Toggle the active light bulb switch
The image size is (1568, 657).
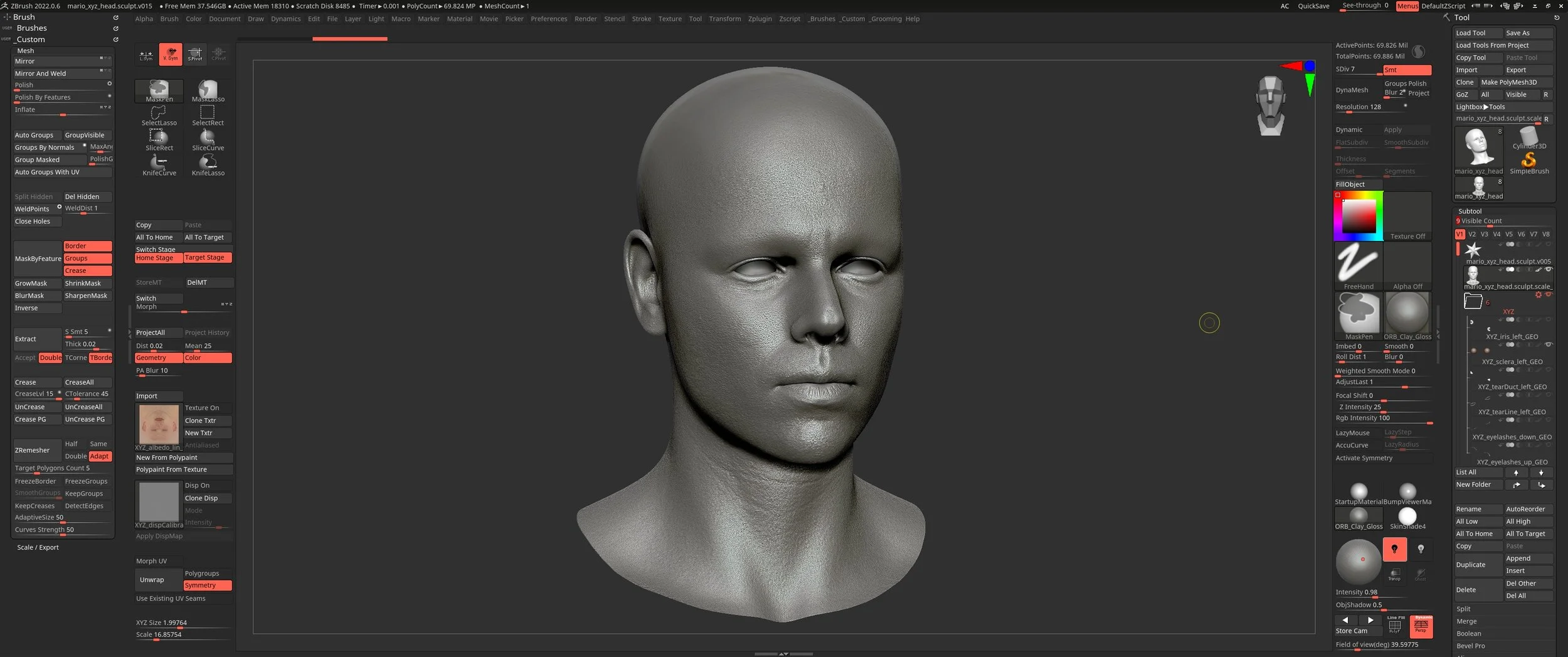1394,549
